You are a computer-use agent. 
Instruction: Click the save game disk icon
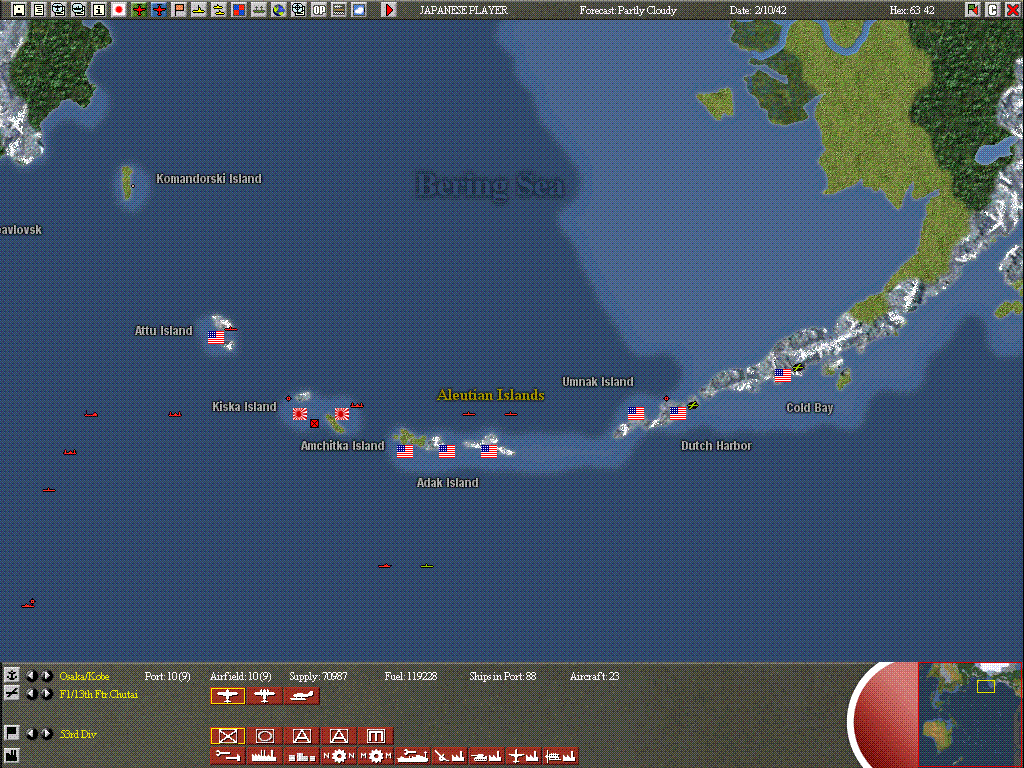[x=20, y=10]
